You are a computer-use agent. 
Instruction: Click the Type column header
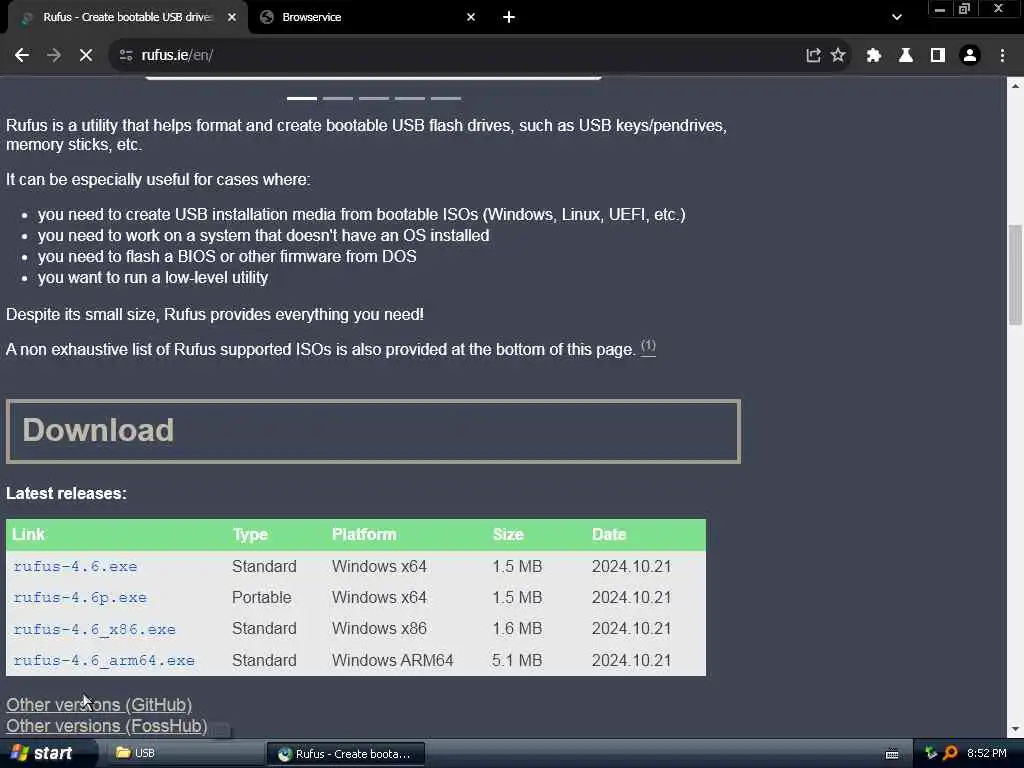coord(250,534)
